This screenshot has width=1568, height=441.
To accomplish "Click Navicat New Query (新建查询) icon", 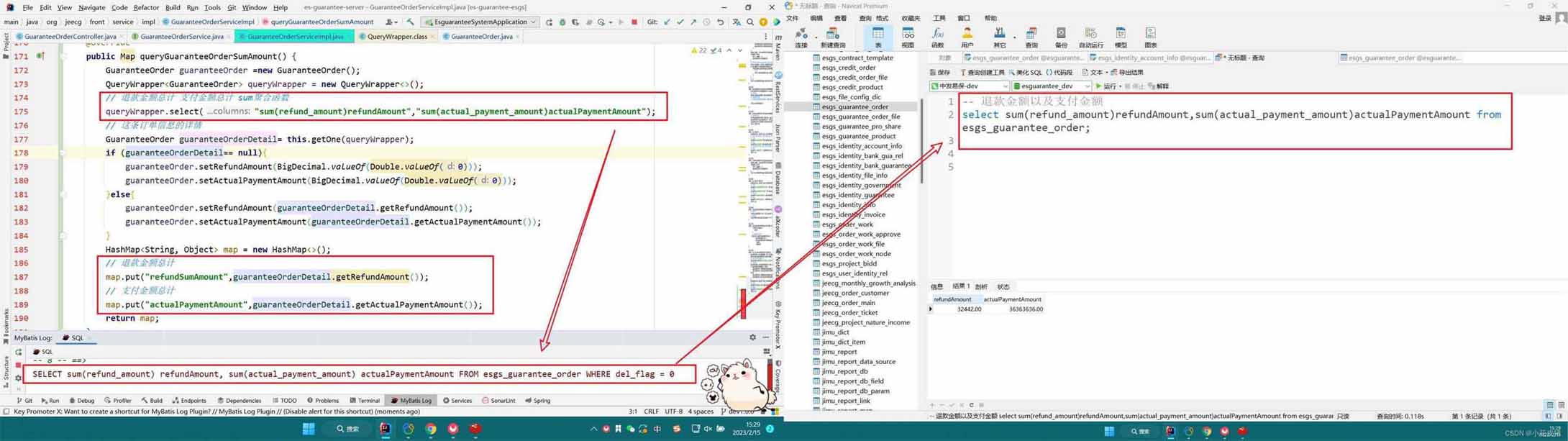I will [x=833, y=37].
